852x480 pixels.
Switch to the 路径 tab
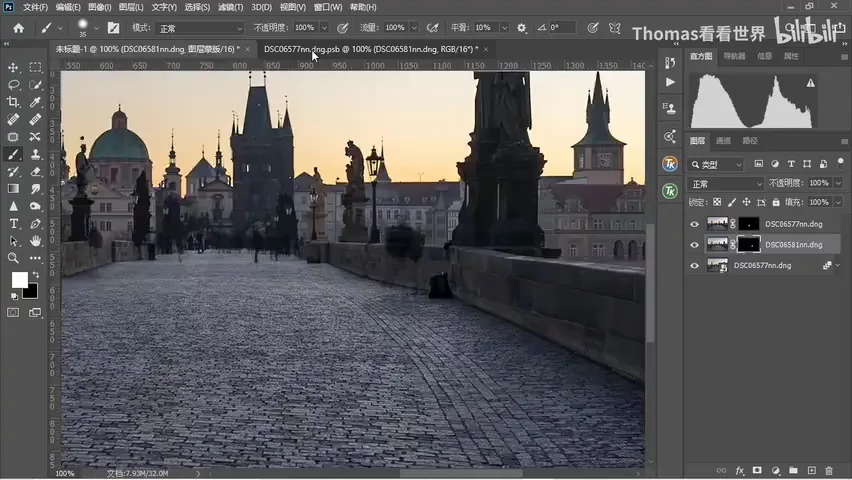750,141
